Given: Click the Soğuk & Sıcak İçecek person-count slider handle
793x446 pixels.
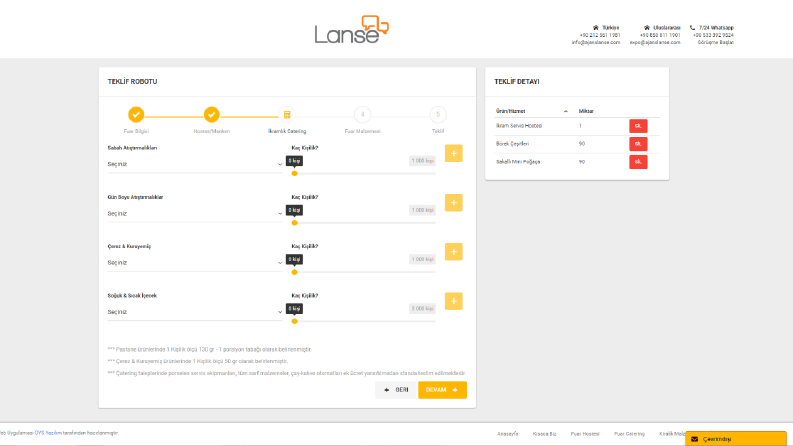Looking at the screenshot, I should 294,321.
